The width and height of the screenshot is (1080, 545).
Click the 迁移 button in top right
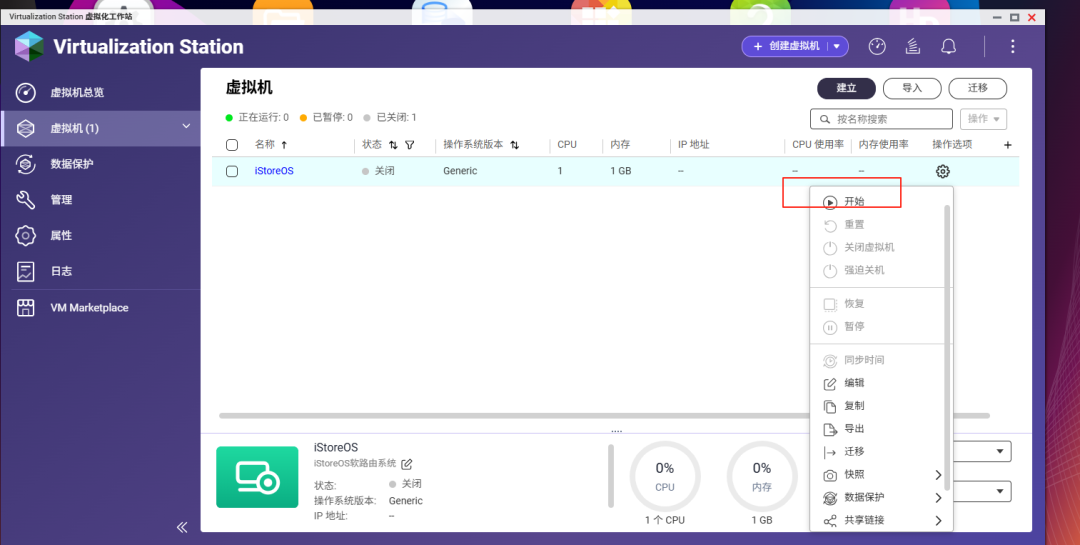tap(977, 88)
